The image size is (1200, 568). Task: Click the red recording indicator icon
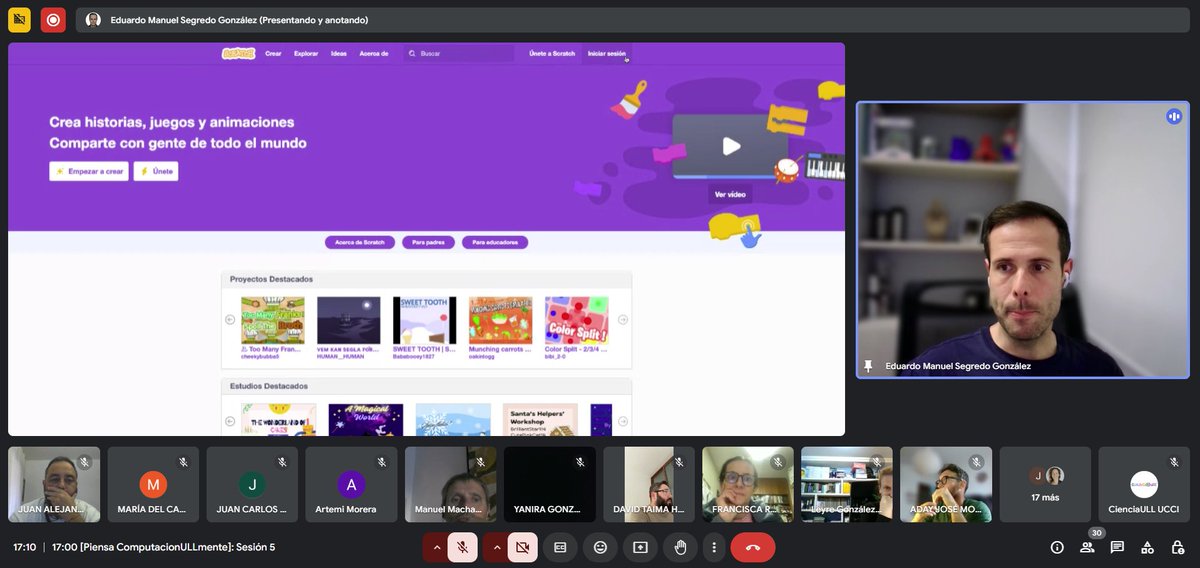point(53,20)
